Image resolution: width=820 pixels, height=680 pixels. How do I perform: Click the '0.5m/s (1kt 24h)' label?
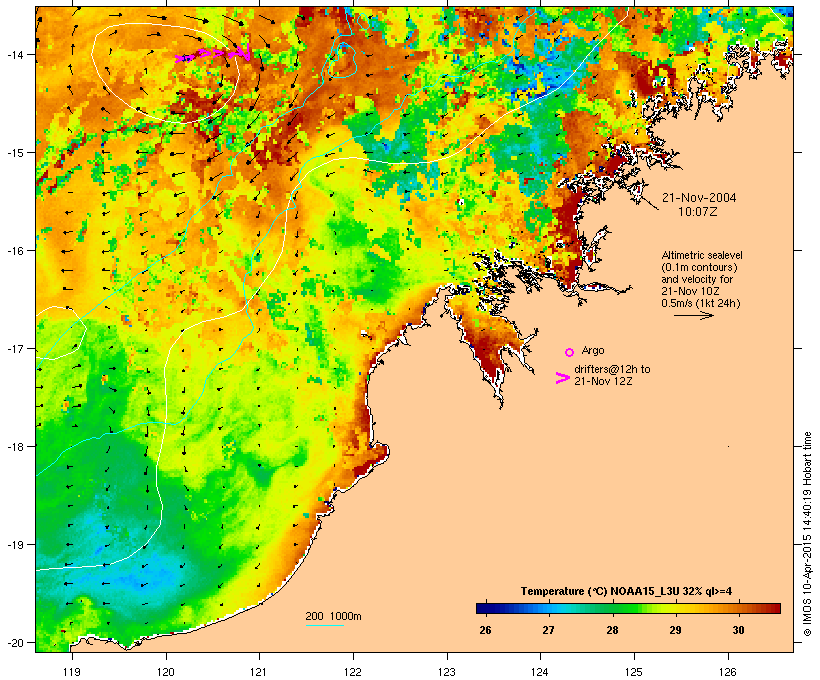pos(701,303)
